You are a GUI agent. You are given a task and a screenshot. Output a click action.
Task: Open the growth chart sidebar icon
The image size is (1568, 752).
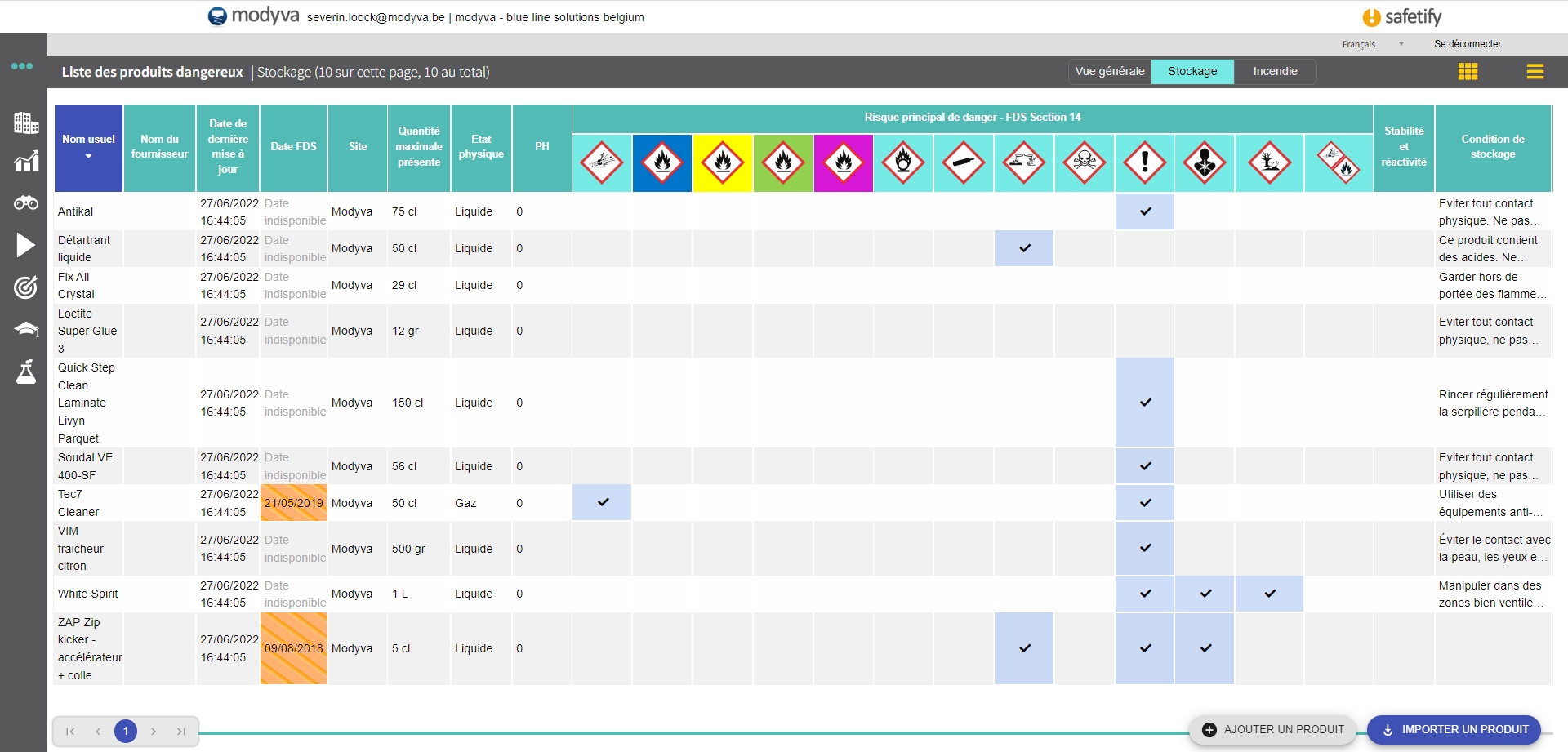click(x=26, y=161)
